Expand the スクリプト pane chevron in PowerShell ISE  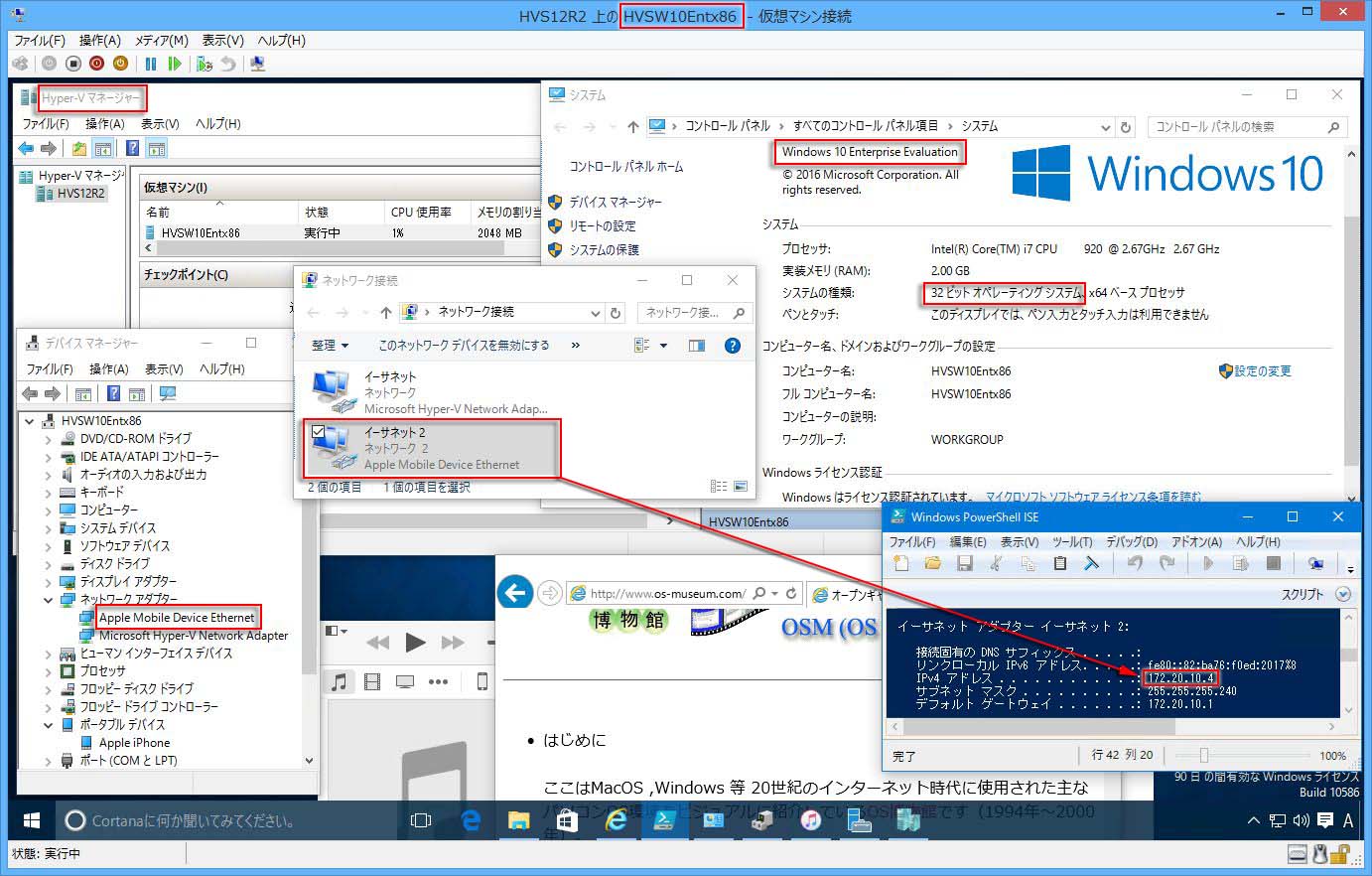coord(1343,594)
